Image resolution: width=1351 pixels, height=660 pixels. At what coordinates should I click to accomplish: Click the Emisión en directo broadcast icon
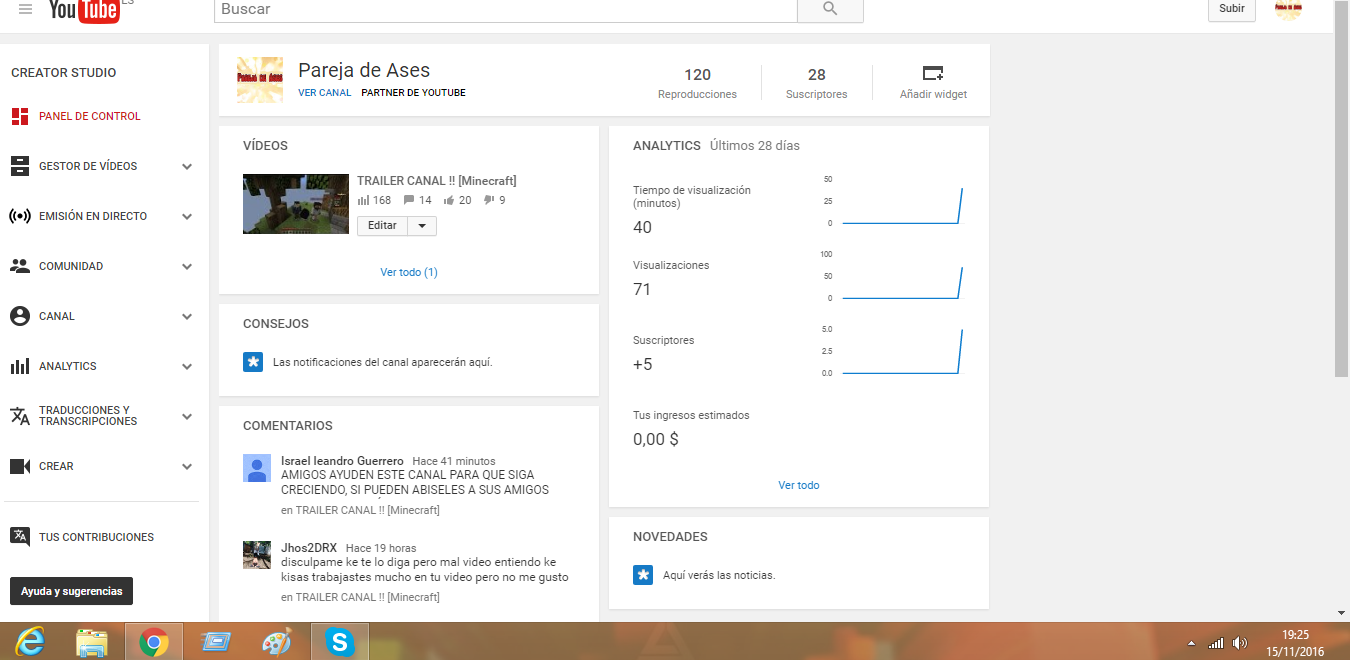tap(20, 216)
